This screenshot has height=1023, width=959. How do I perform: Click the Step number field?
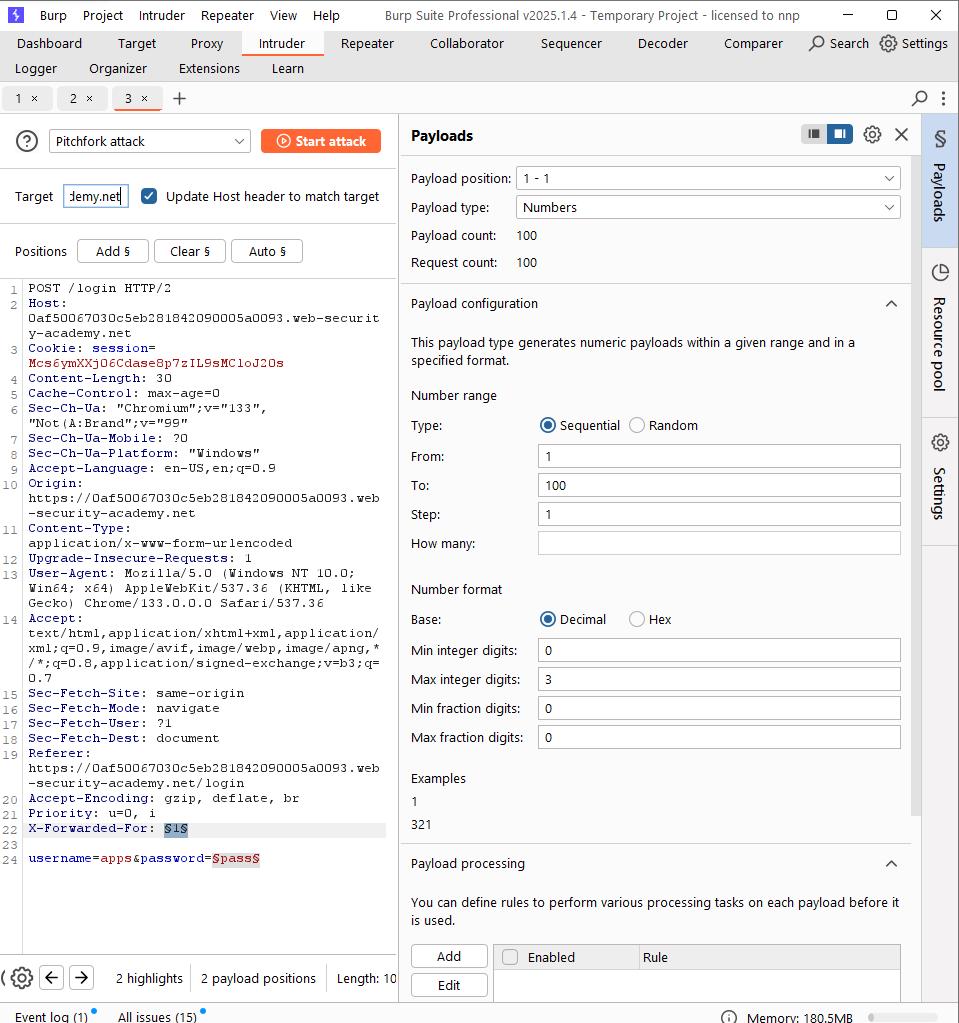click(719, 514)
